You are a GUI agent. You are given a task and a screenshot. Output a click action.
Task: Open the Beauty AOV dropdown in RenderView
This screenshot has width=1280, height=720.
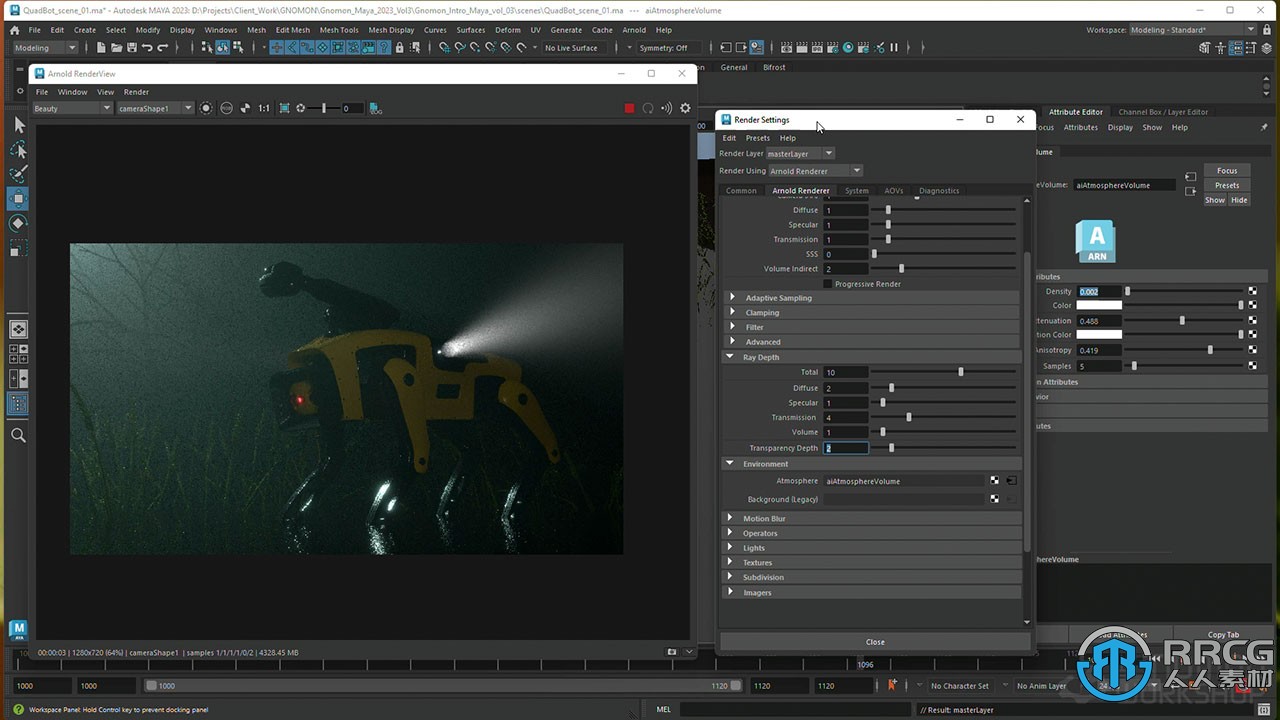pyautogui.click(x=72, y=108)
